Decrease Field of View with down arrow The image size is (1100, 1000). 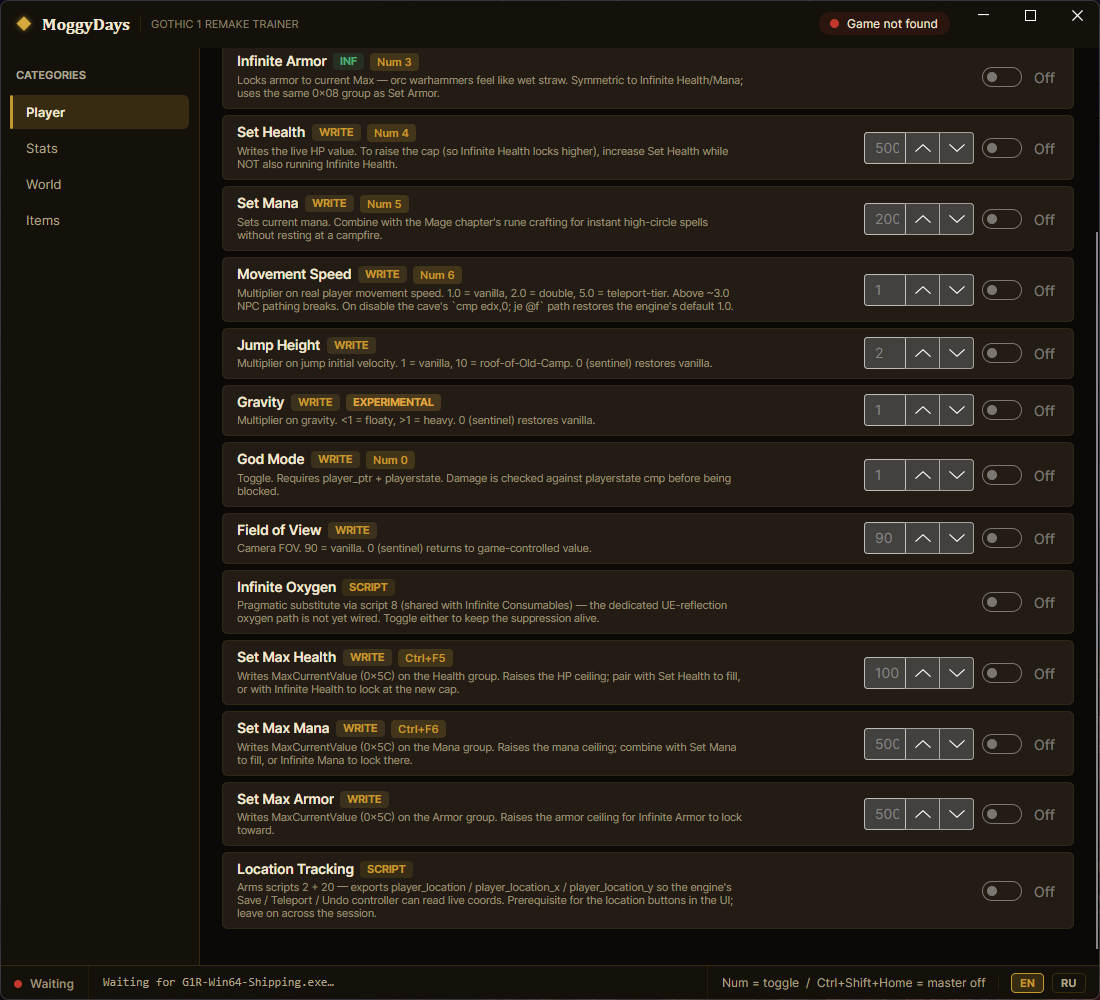[x=956, y=538]
